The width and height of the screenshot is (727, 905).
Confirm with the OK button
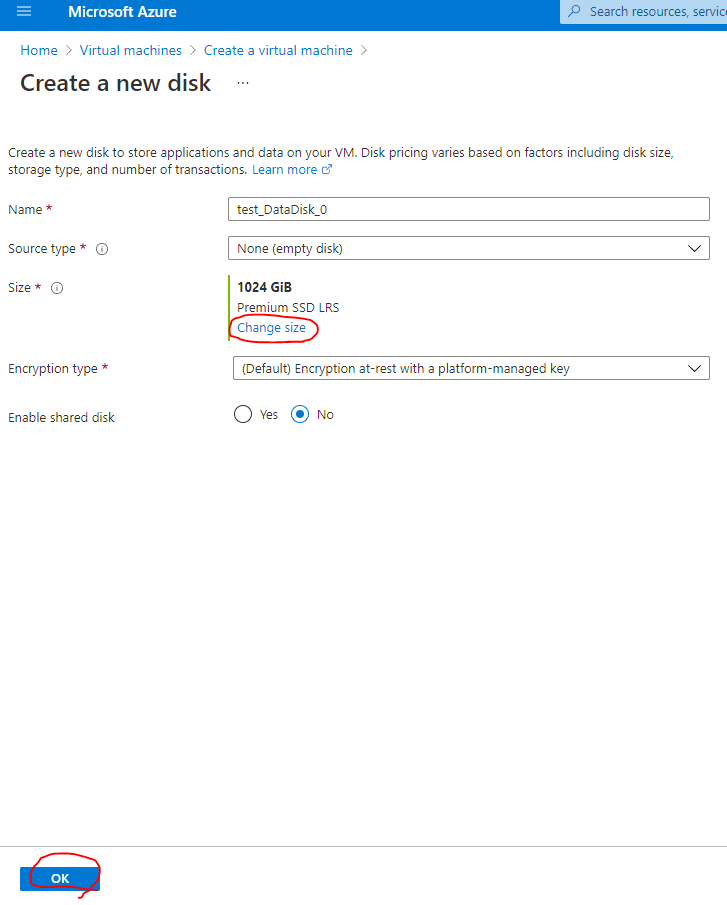60,878
